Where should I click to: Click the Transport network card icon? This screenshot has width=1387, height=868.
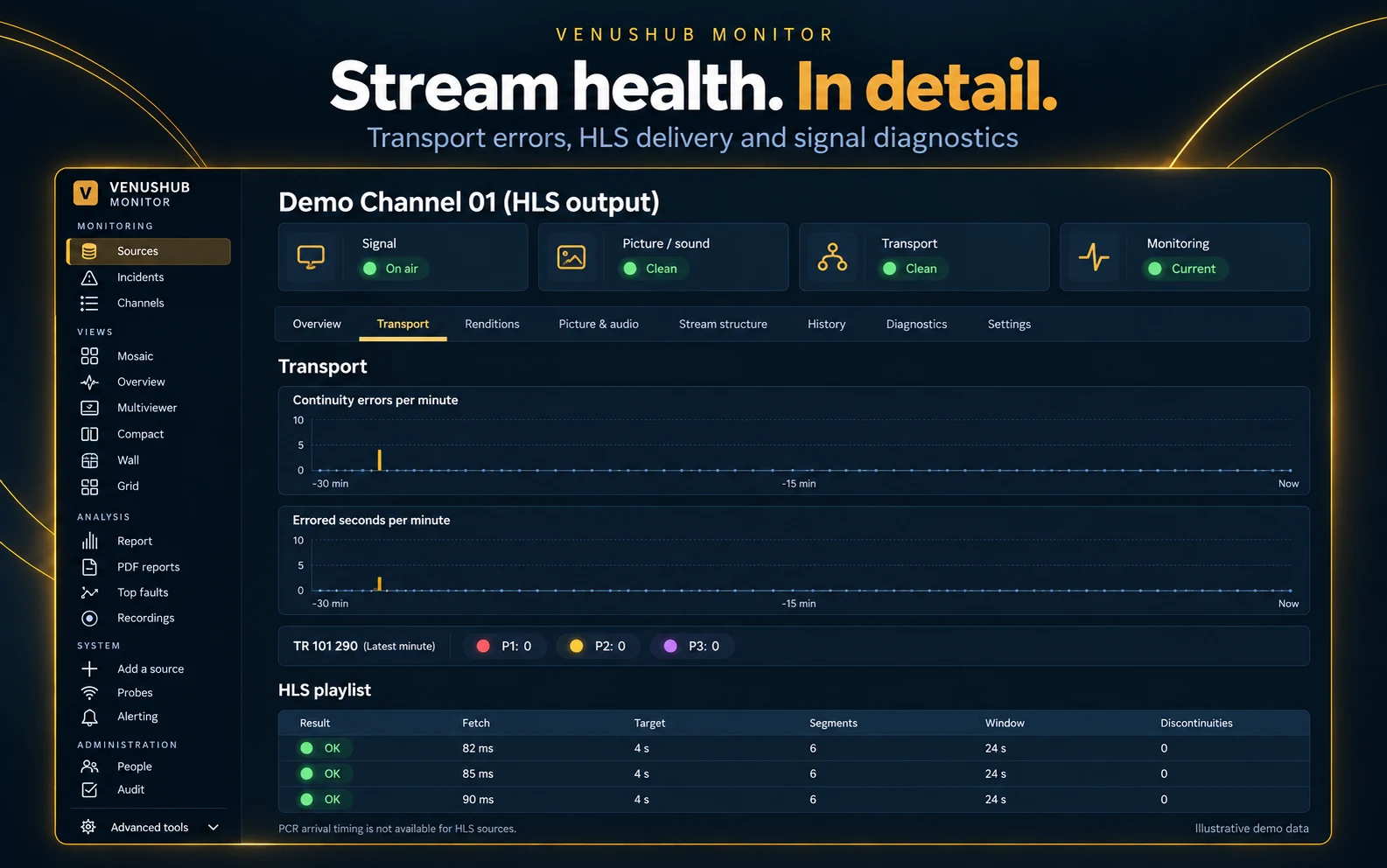coord(832,256)
